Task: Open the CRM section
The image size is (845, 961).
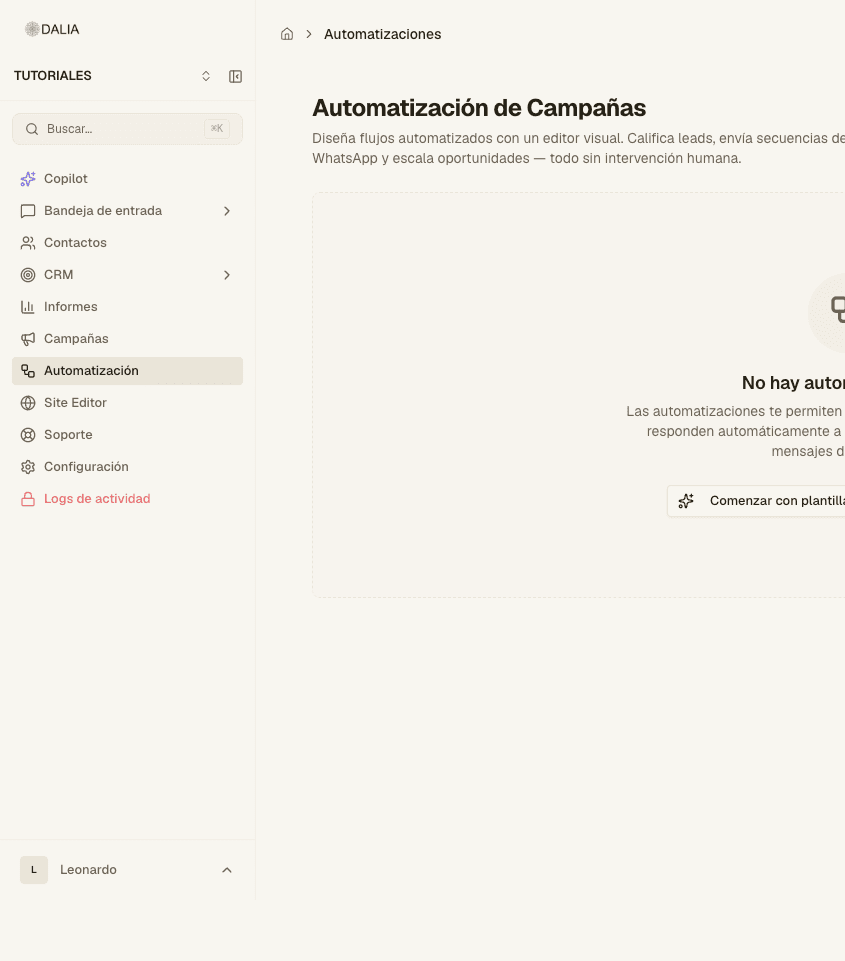Action: (127, 275)
